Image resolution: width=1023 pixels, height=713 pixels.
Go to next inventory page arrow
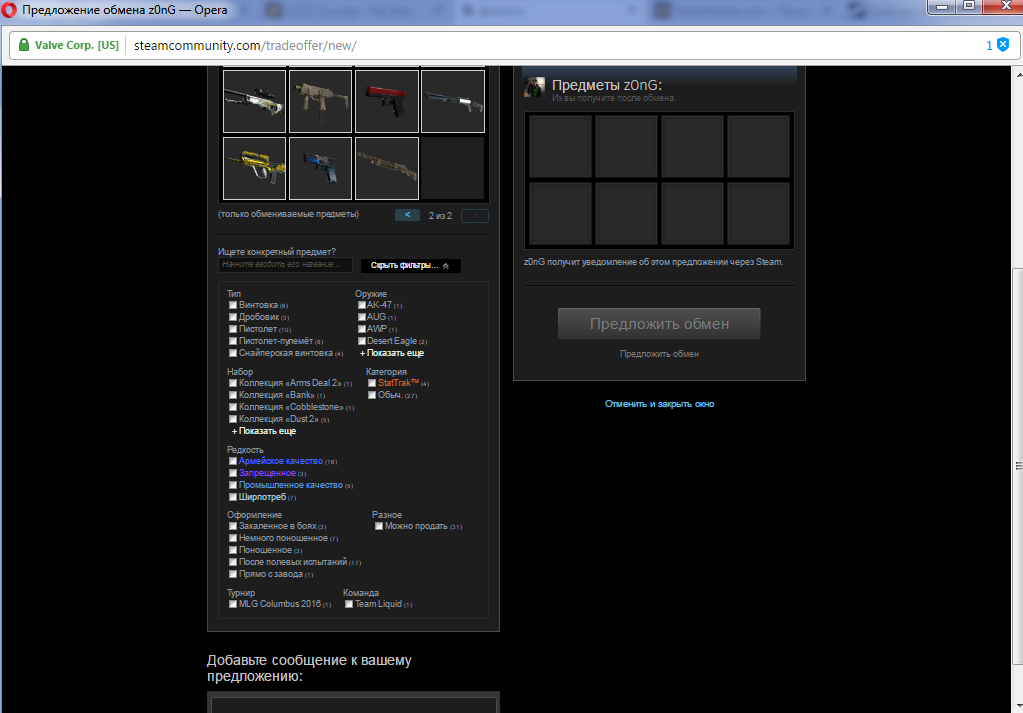[475, 215]
